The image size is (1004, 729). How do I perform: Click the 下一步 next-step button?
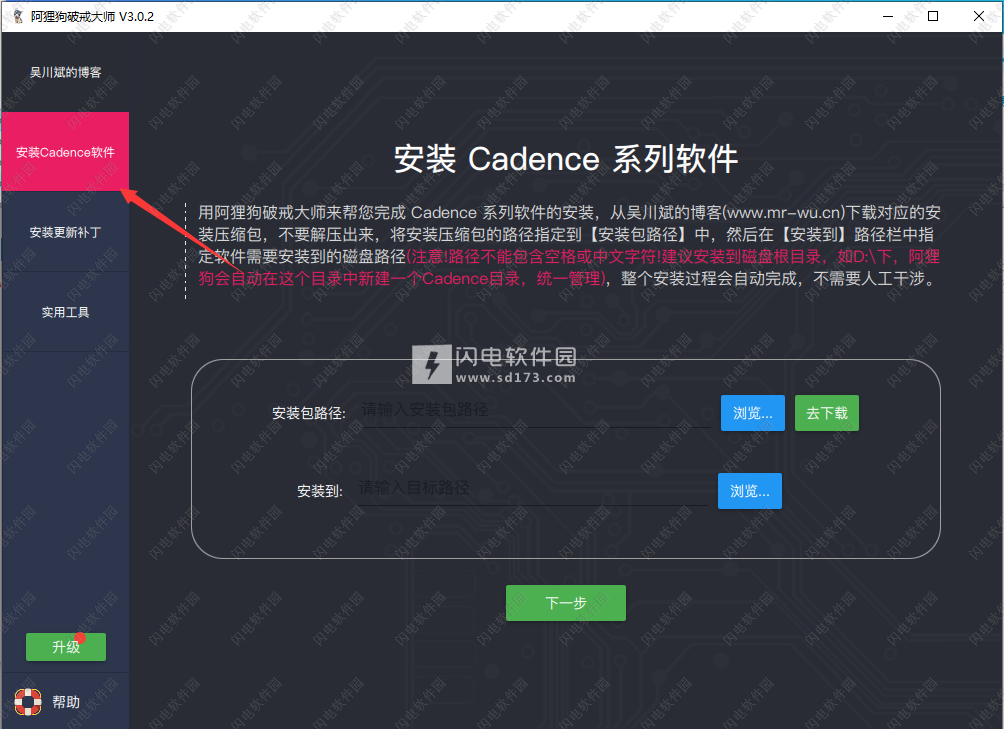click(x=565, y=603)
